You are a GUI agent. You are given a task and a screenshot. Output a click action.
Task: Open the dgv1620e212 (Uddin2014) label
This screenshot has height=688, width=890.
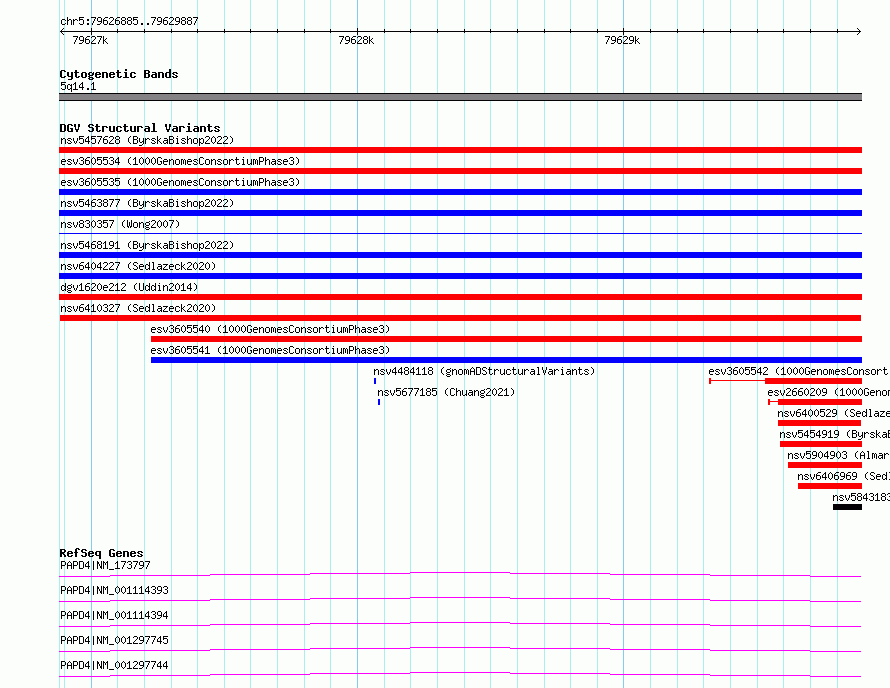point(129,287)
